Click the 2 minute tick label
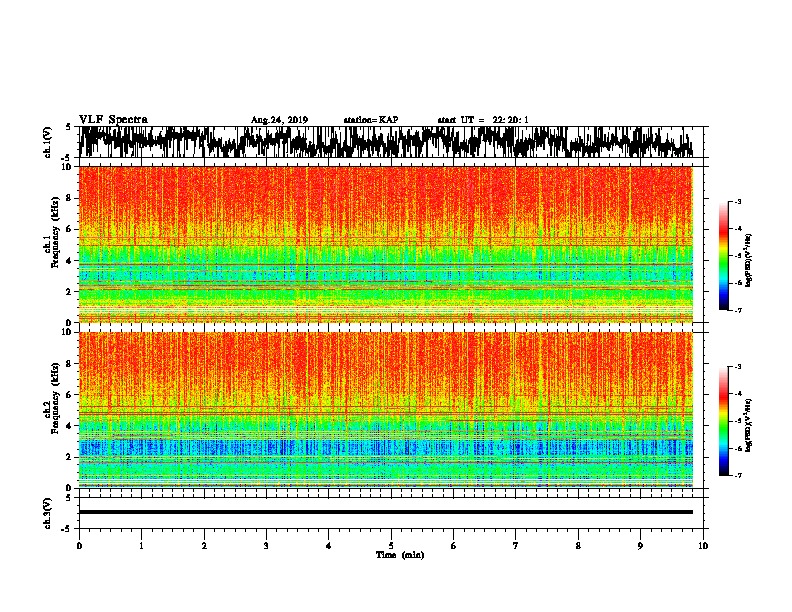The height and width of the screenshot is (612, 792). pos(204,545)
